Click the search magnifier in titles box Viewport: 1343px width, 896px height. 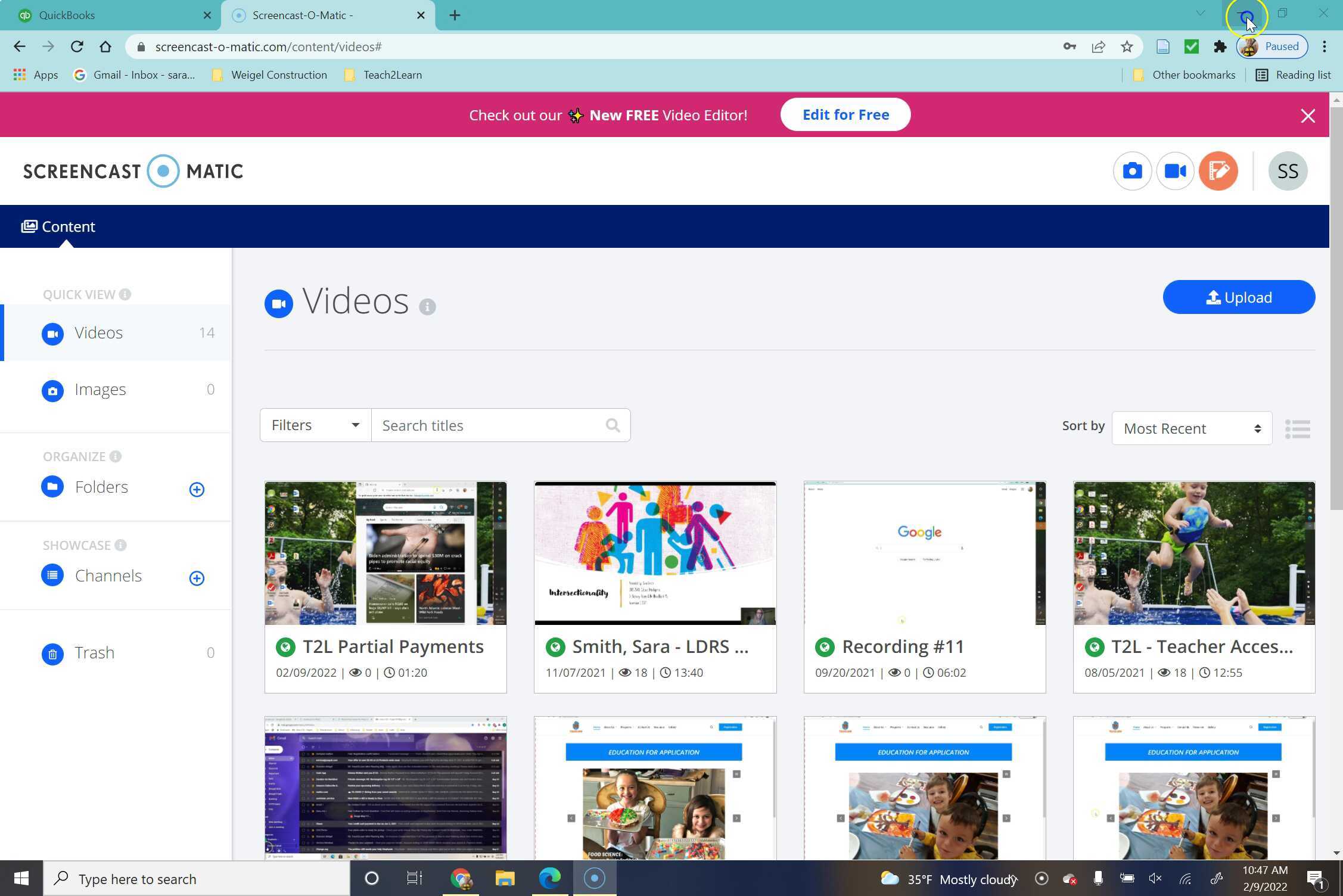[613, 425]
